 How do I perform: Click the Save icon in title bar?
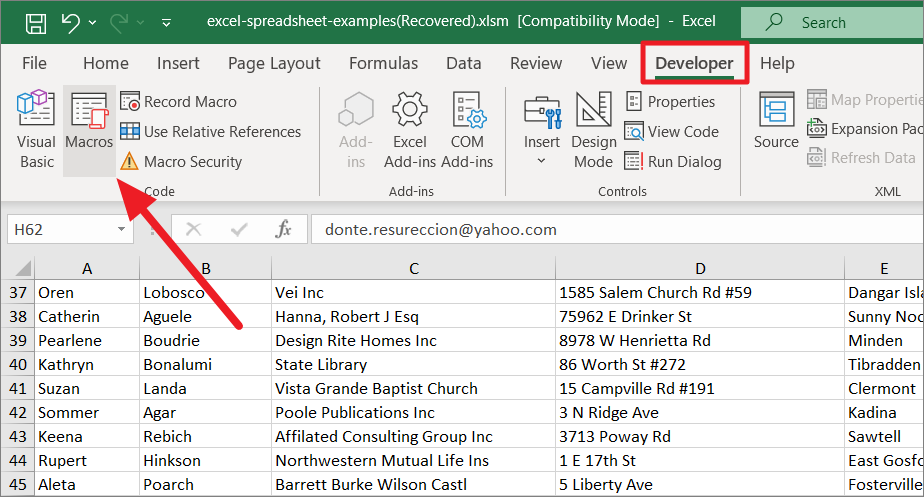pos(36,23)
